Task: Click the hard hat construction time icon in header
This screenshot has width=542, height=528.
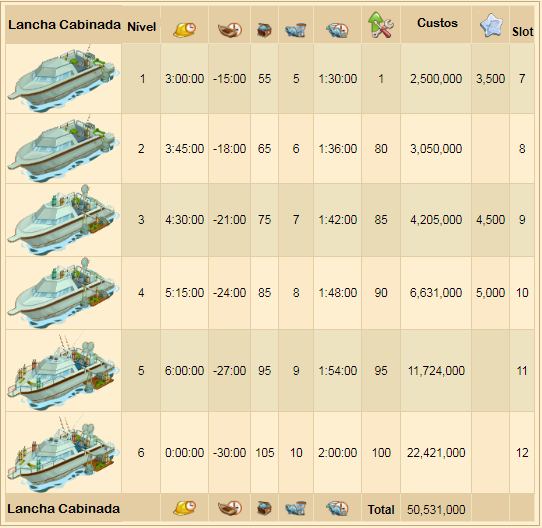Action: (184, 29)
